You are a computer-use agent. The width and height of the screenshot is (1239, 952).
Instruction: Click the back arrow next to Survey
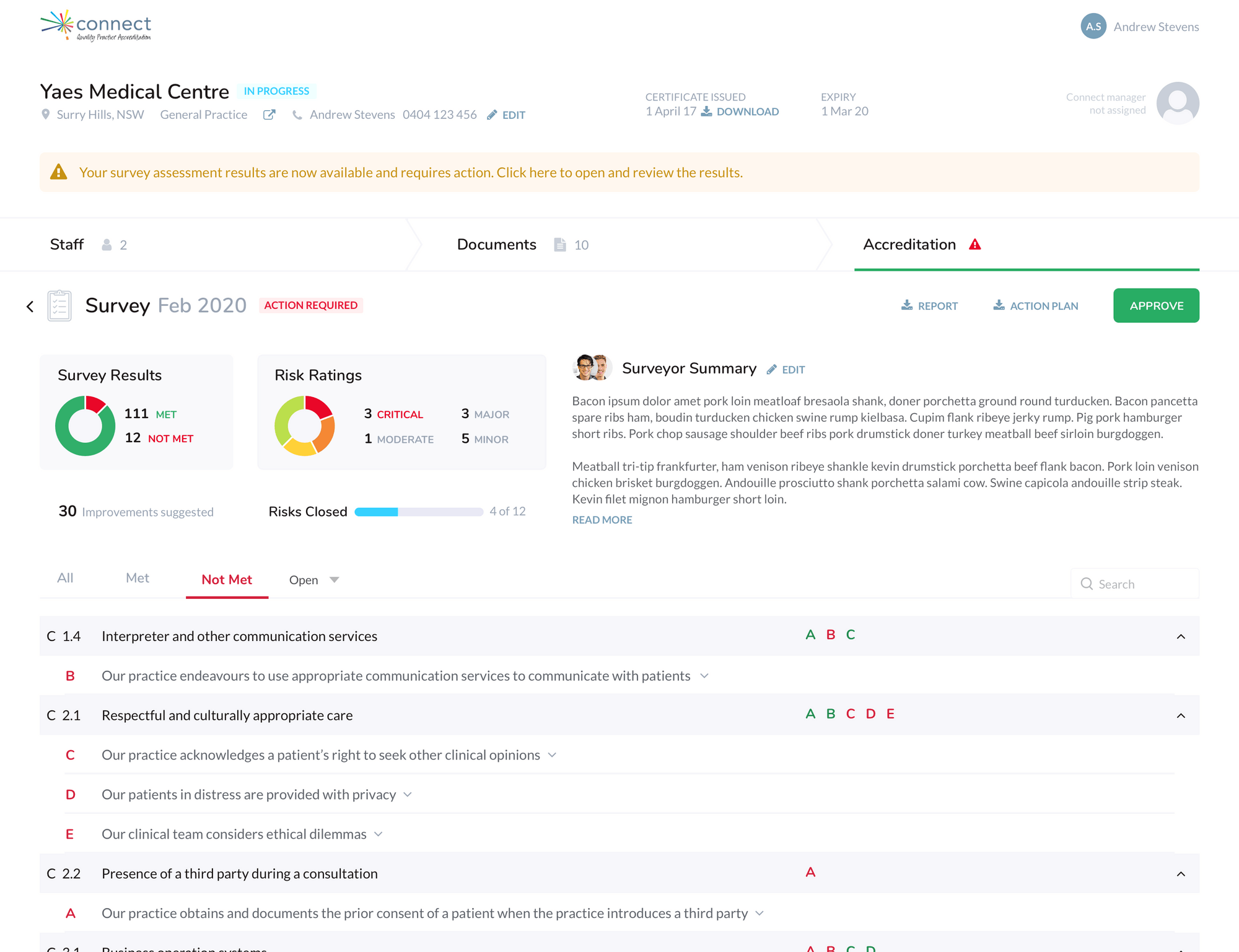point(30,306)
